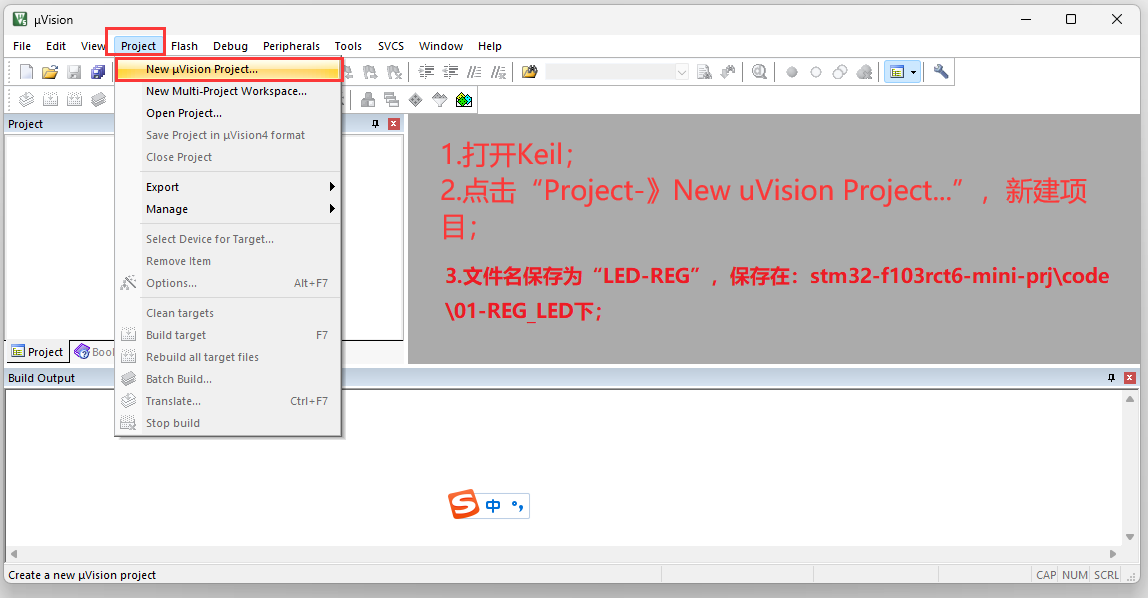Close the Project panel
1148x598 pixels.
click(393, 124)
